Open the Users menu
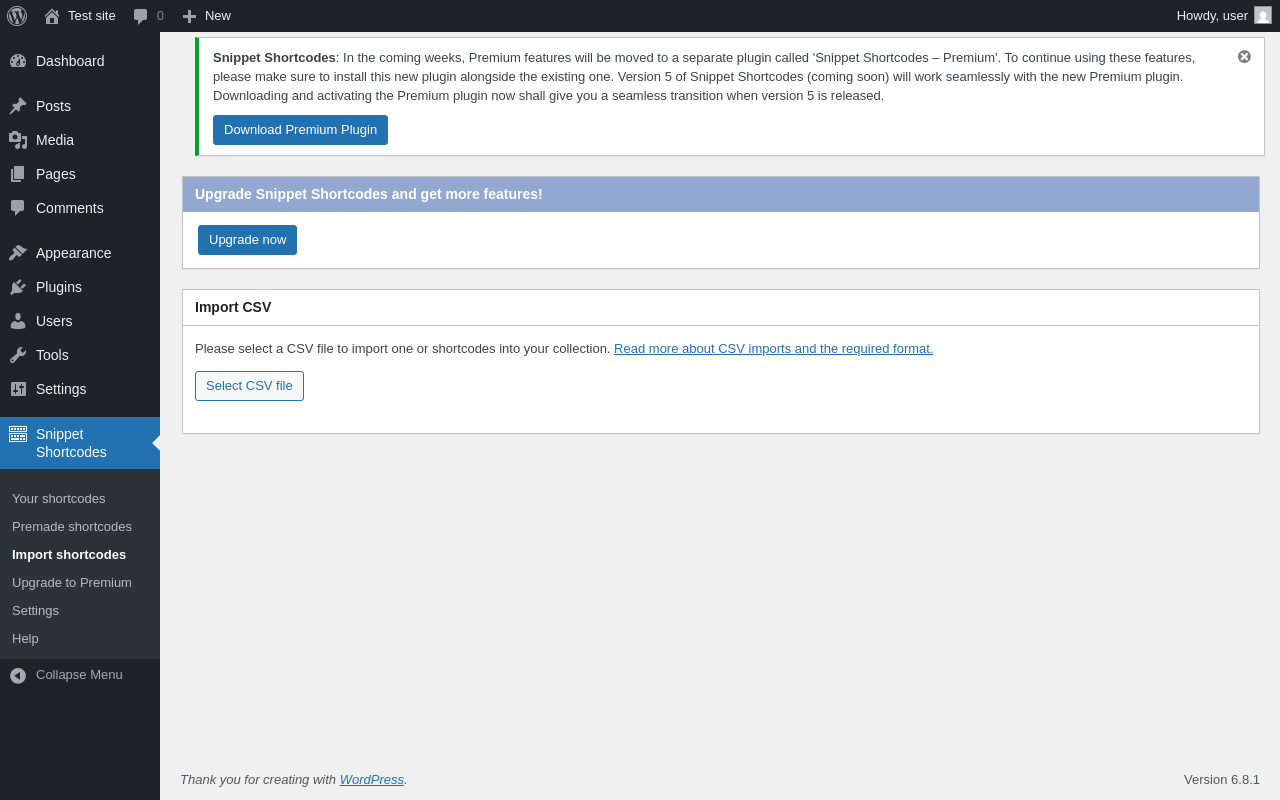 click(x=54, y=321)
